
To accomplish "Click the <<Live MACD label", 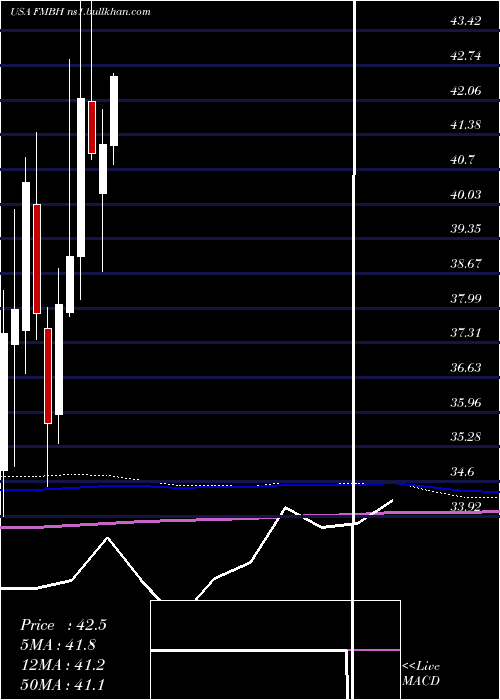I will click(421, 673).
